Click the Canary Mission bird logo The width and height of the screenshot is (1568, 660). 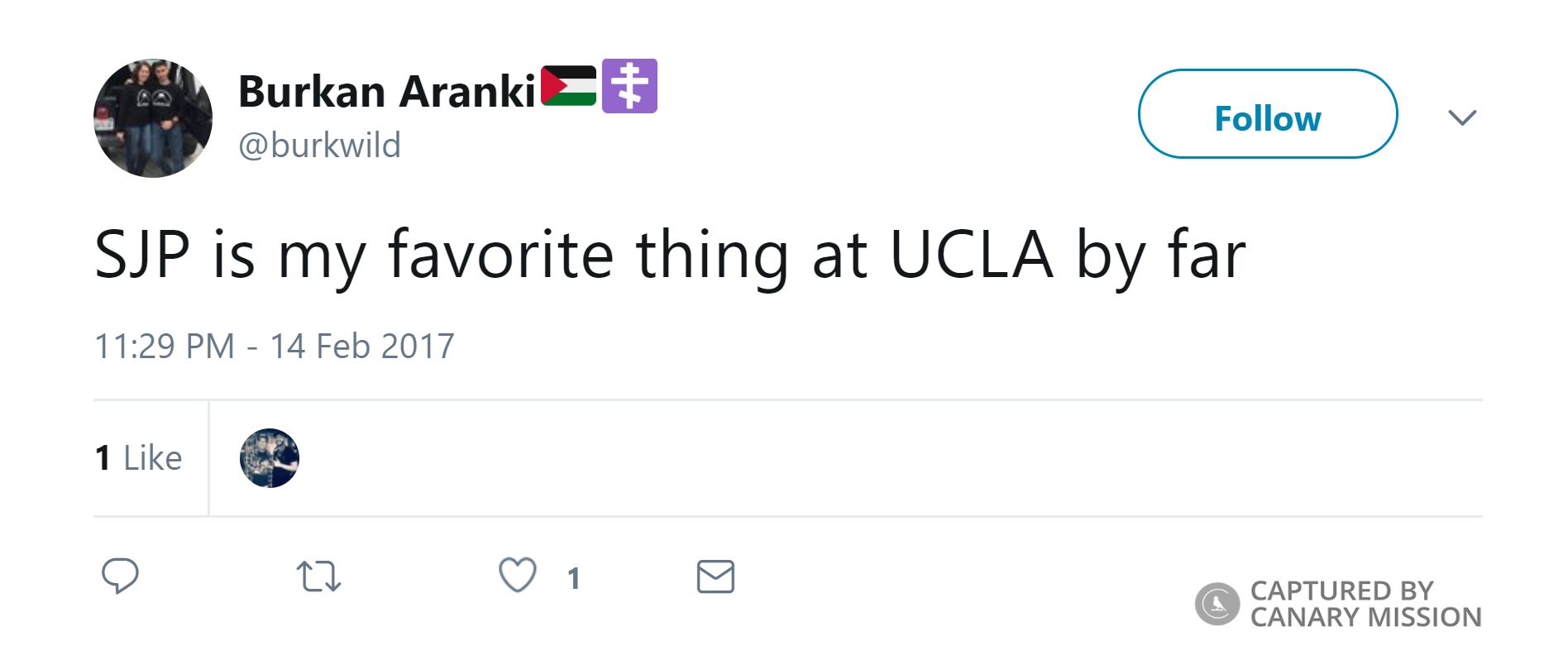pos(1217,604)
